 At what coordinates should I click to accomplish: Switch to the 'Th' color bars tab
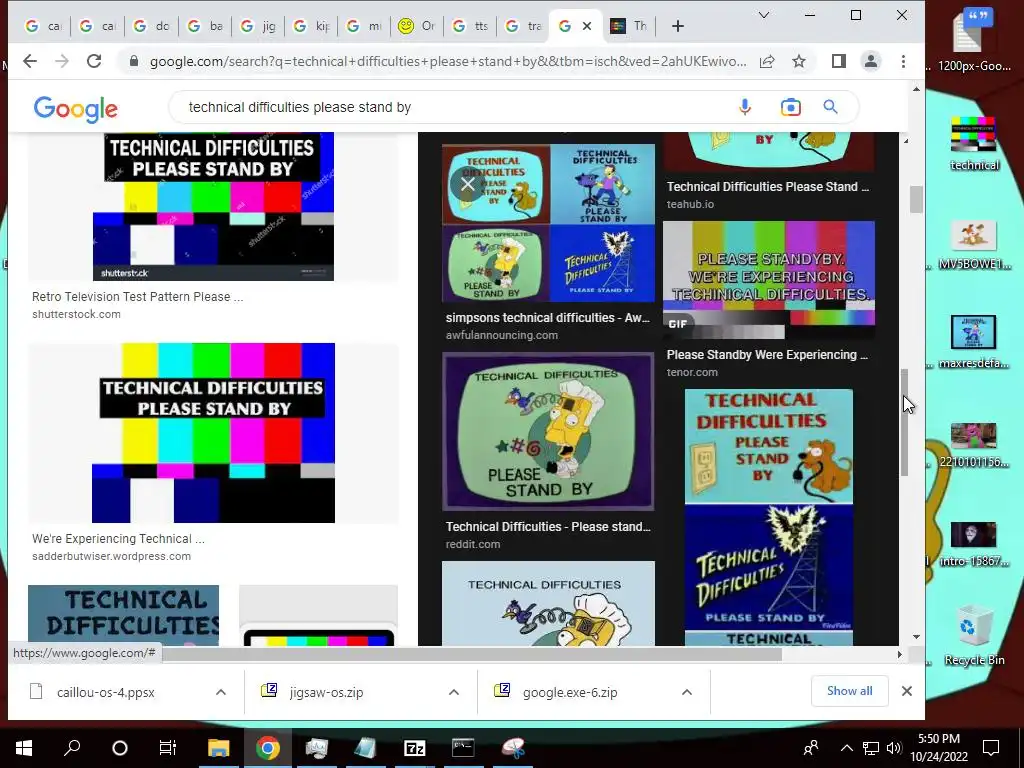[628, 26]
